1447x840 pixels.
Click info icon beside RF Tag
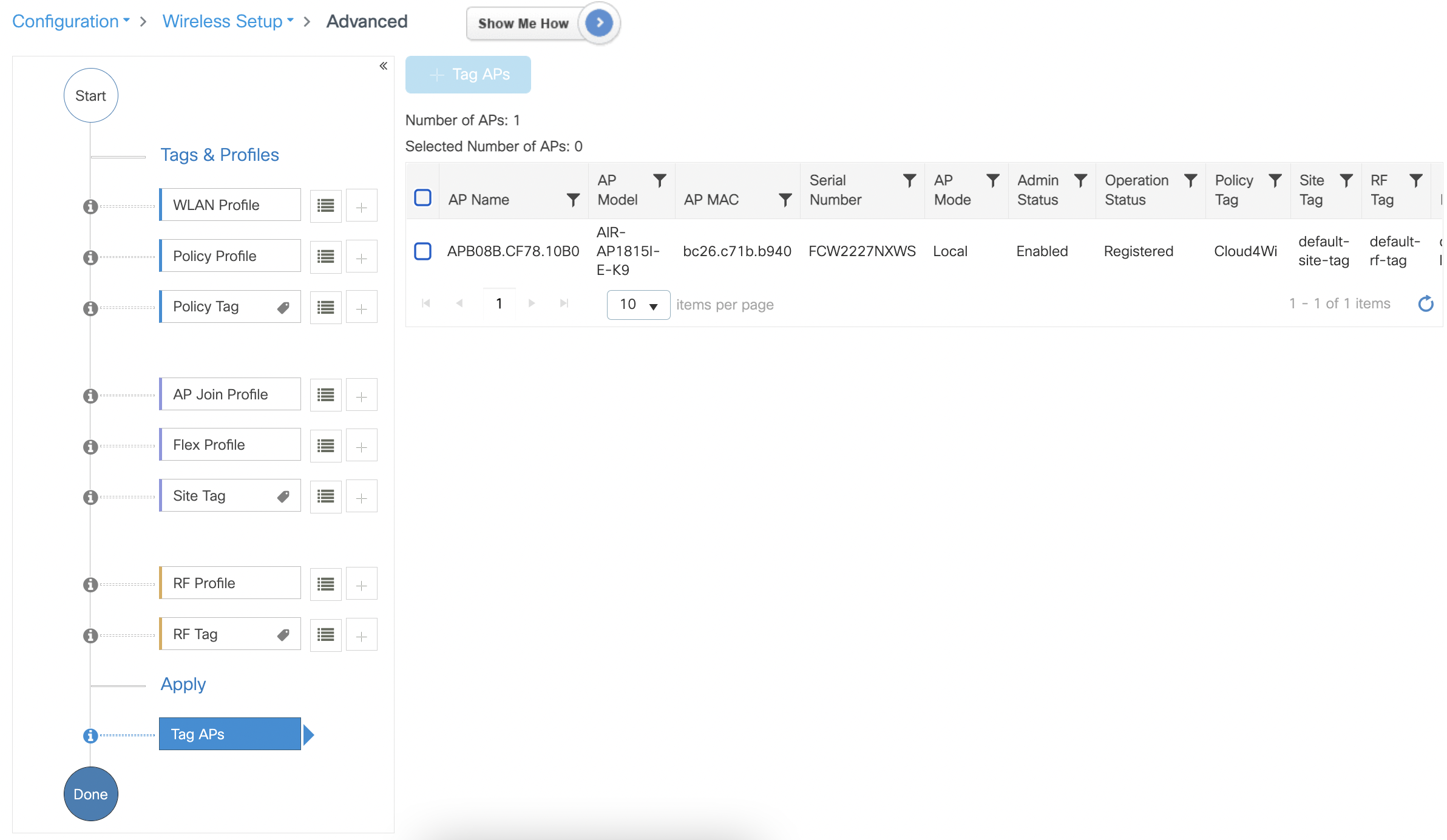(90, 635)
